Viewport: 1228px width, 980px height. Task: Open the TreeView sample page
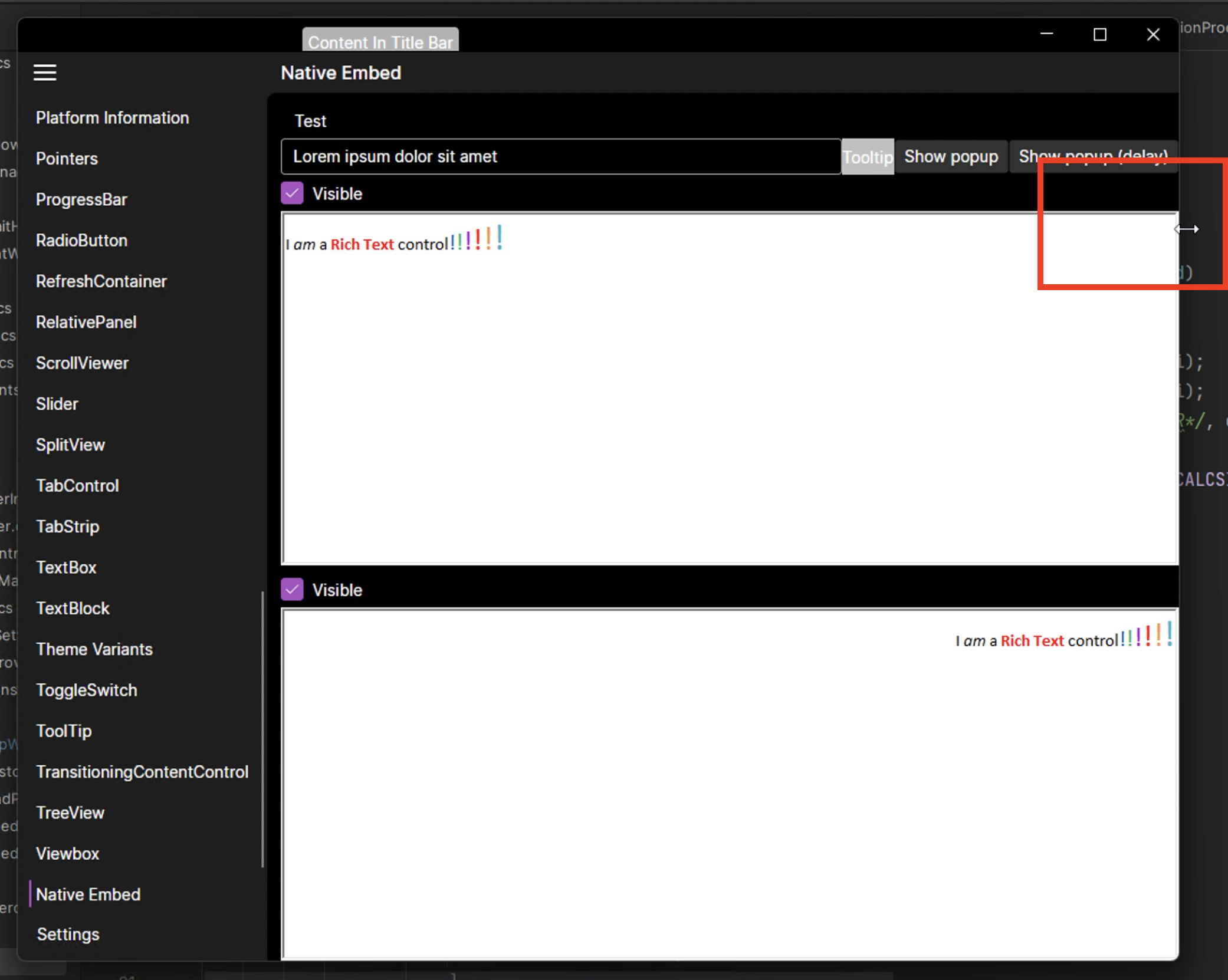tap(70, 813)
